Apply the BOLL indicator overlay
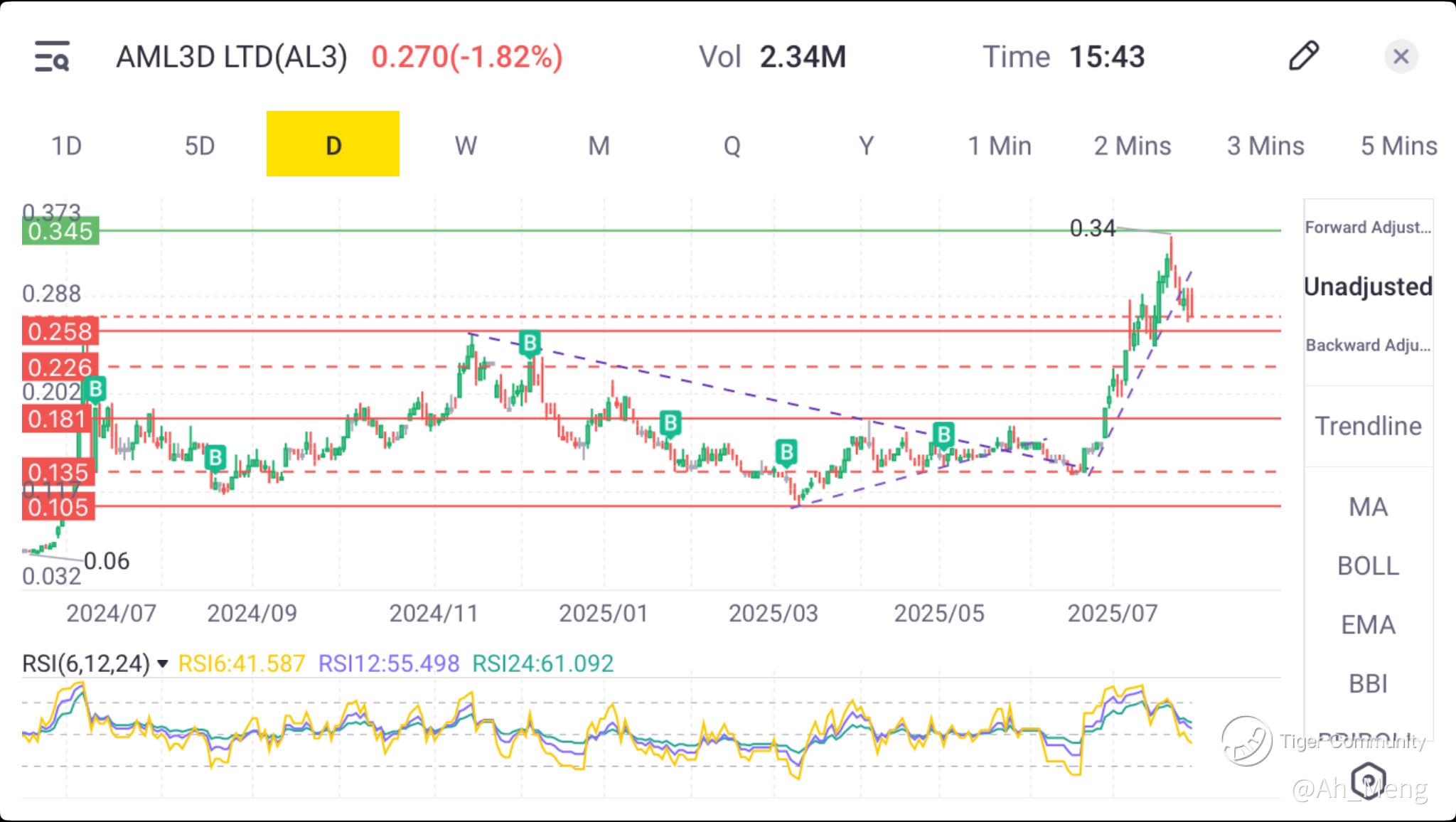Viewport: 1456px width, 822px height. [x=1368, y=566]
